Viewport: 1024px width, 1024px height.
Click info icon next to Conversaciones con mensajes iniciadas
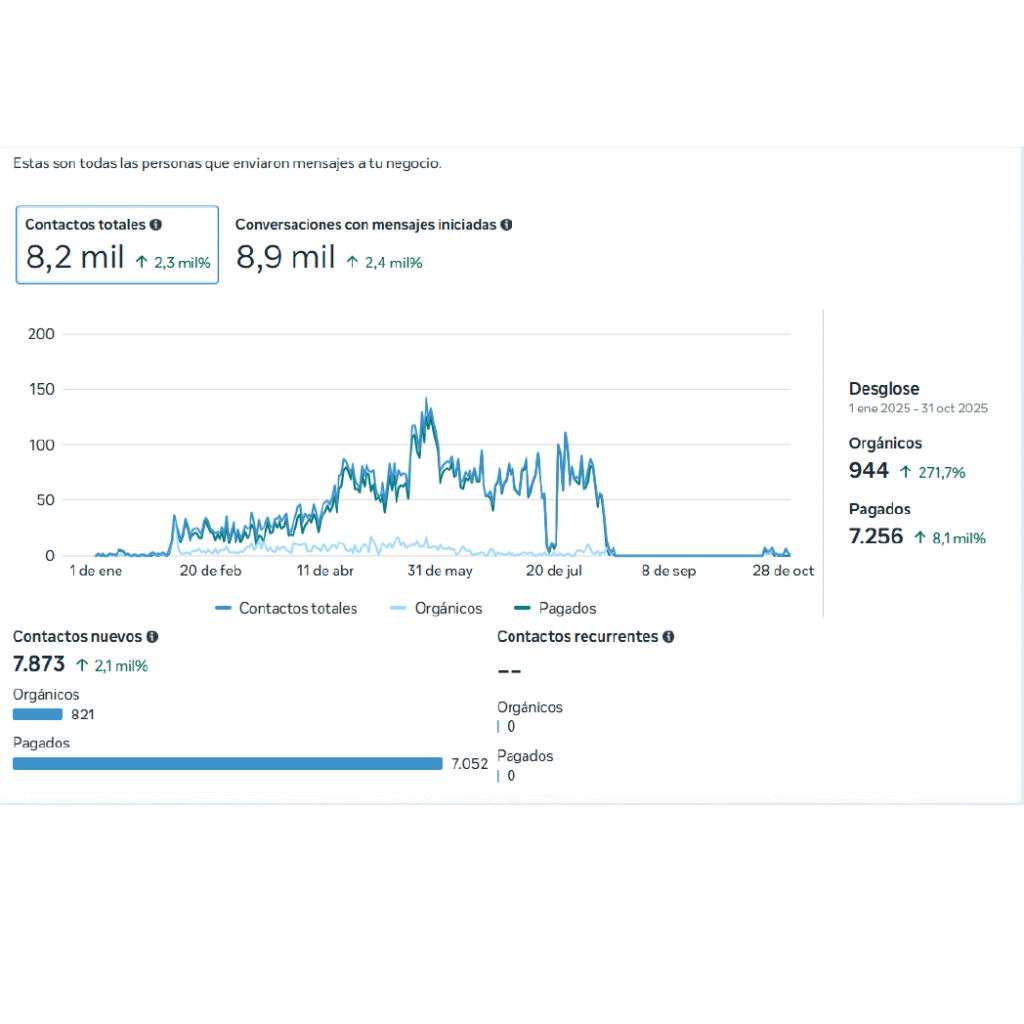point(506,225)
